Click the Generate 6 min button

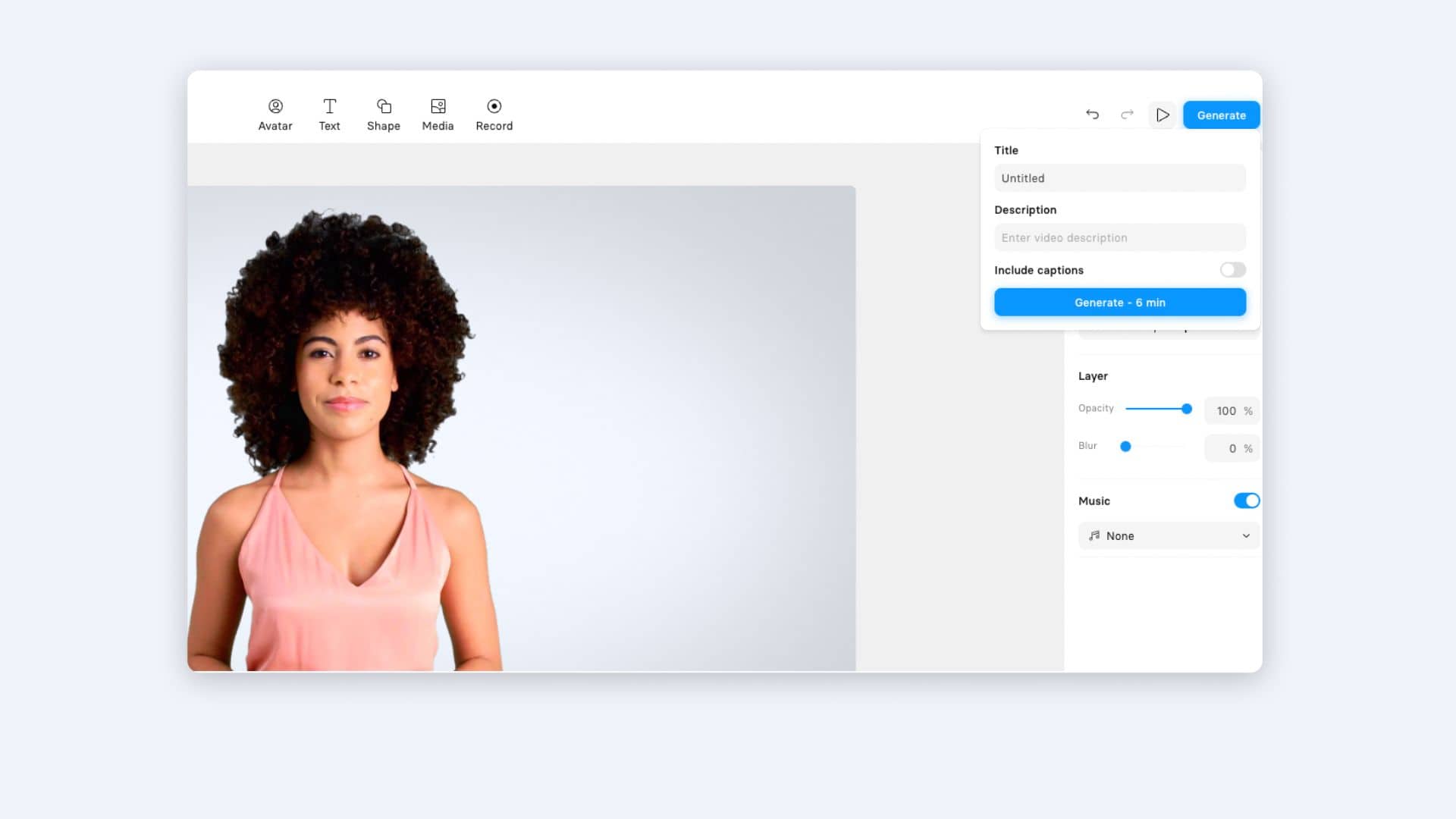(1120, 302)
